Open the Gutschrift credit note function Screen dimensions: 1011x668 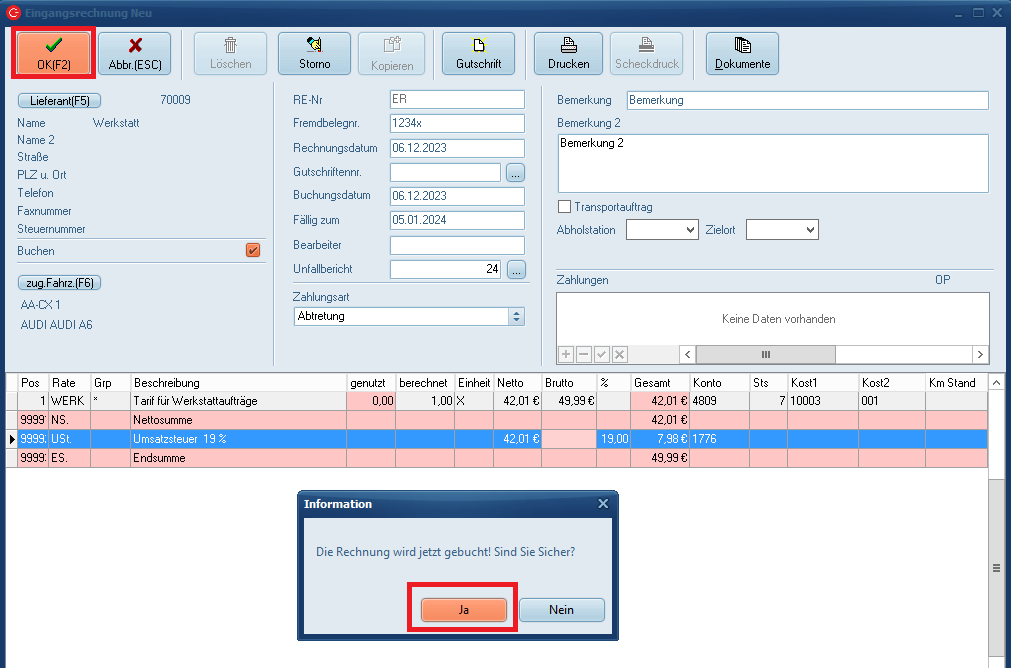[478, 53]
